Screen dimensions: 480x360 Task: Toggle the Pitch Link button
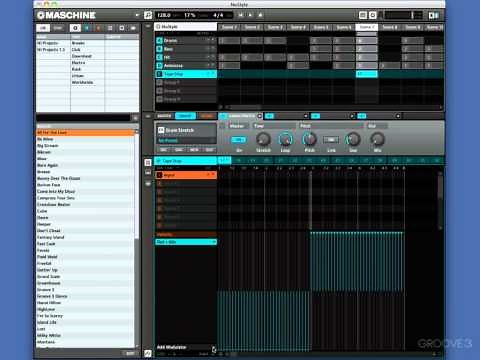(x=331, y=140)
